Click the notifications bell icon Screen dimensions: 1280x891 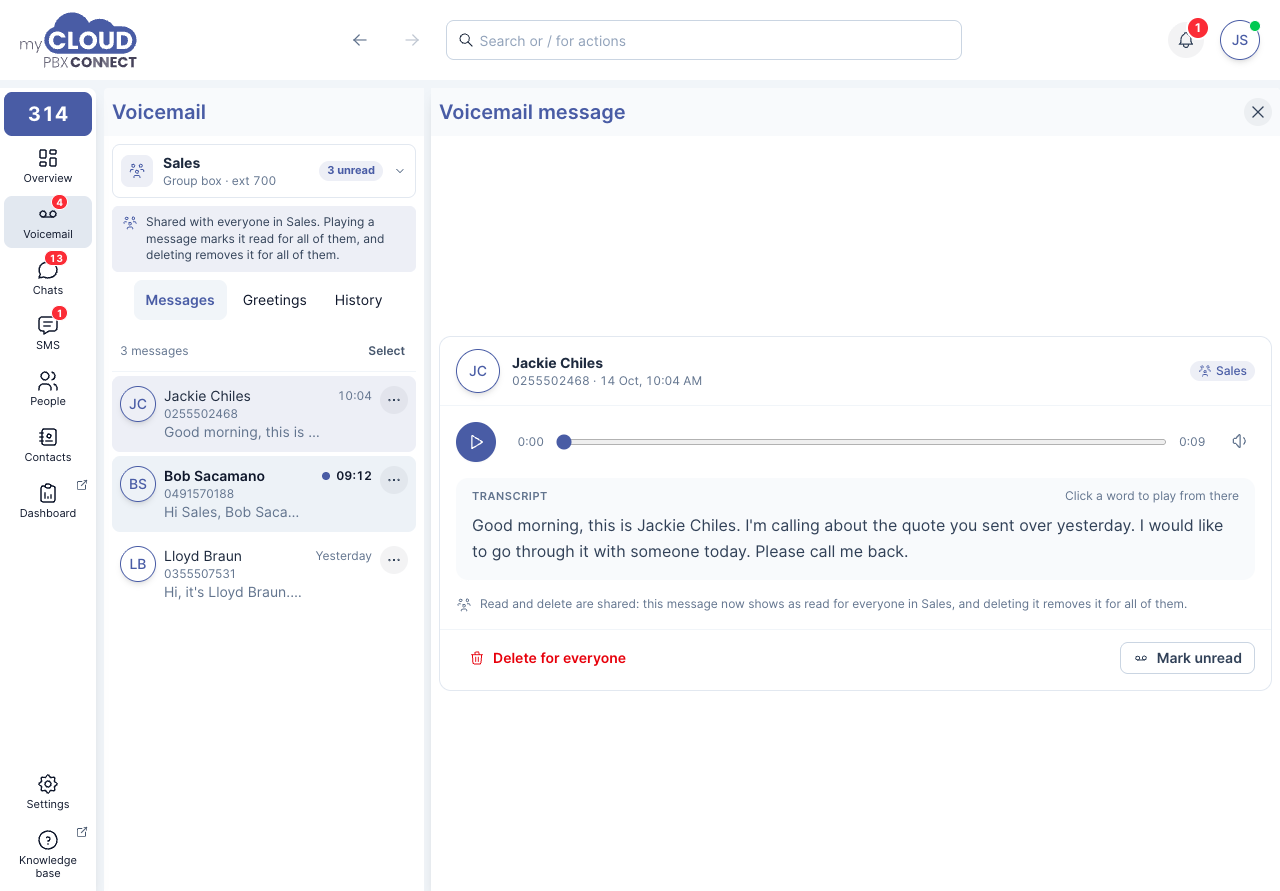1186,40
